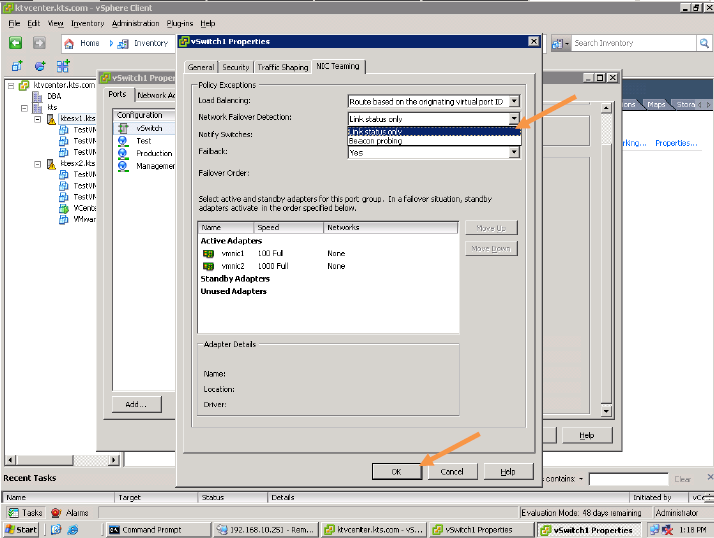Click the Management port group icon
The height and width of the screenshot is (538, 714).
tap(123, 166)
